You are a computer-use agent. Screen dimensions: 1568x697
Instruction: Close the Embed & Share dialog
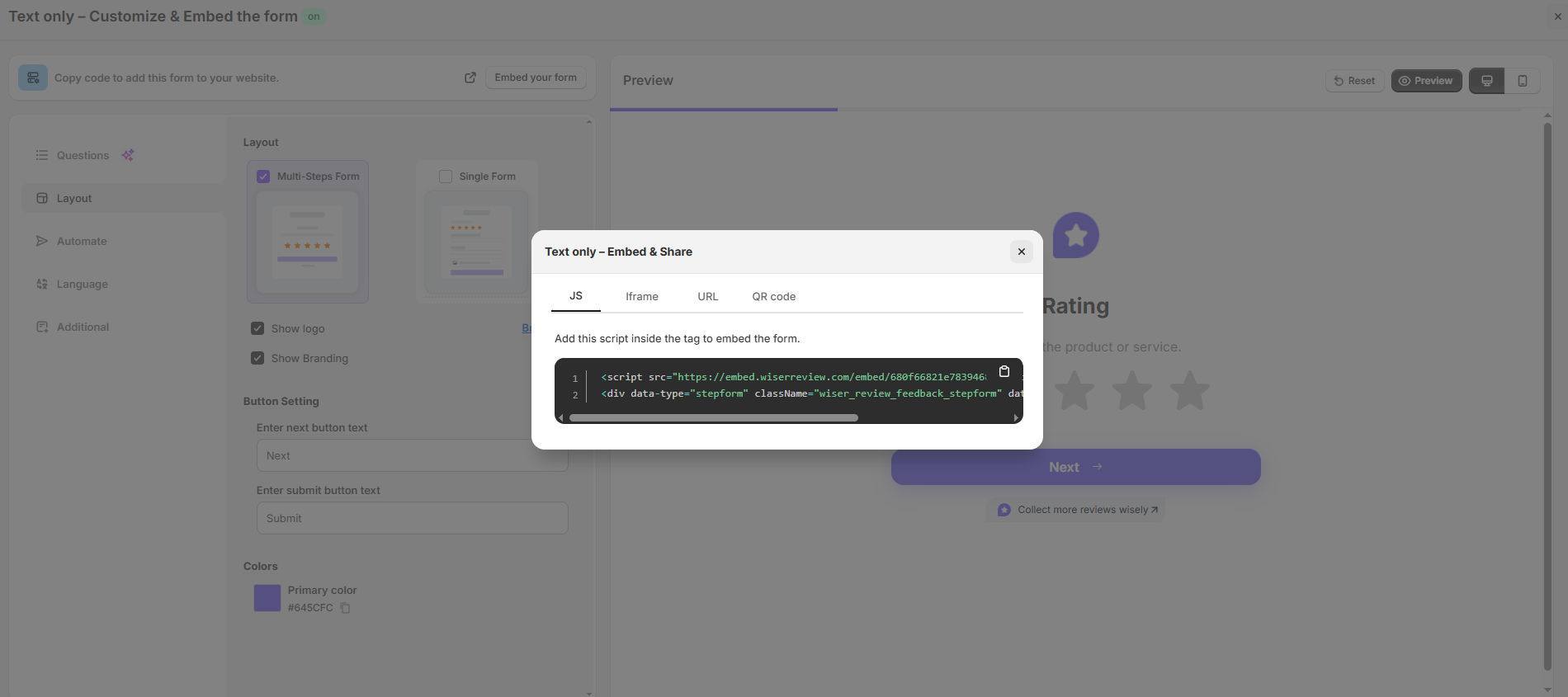click(1021, 252)
